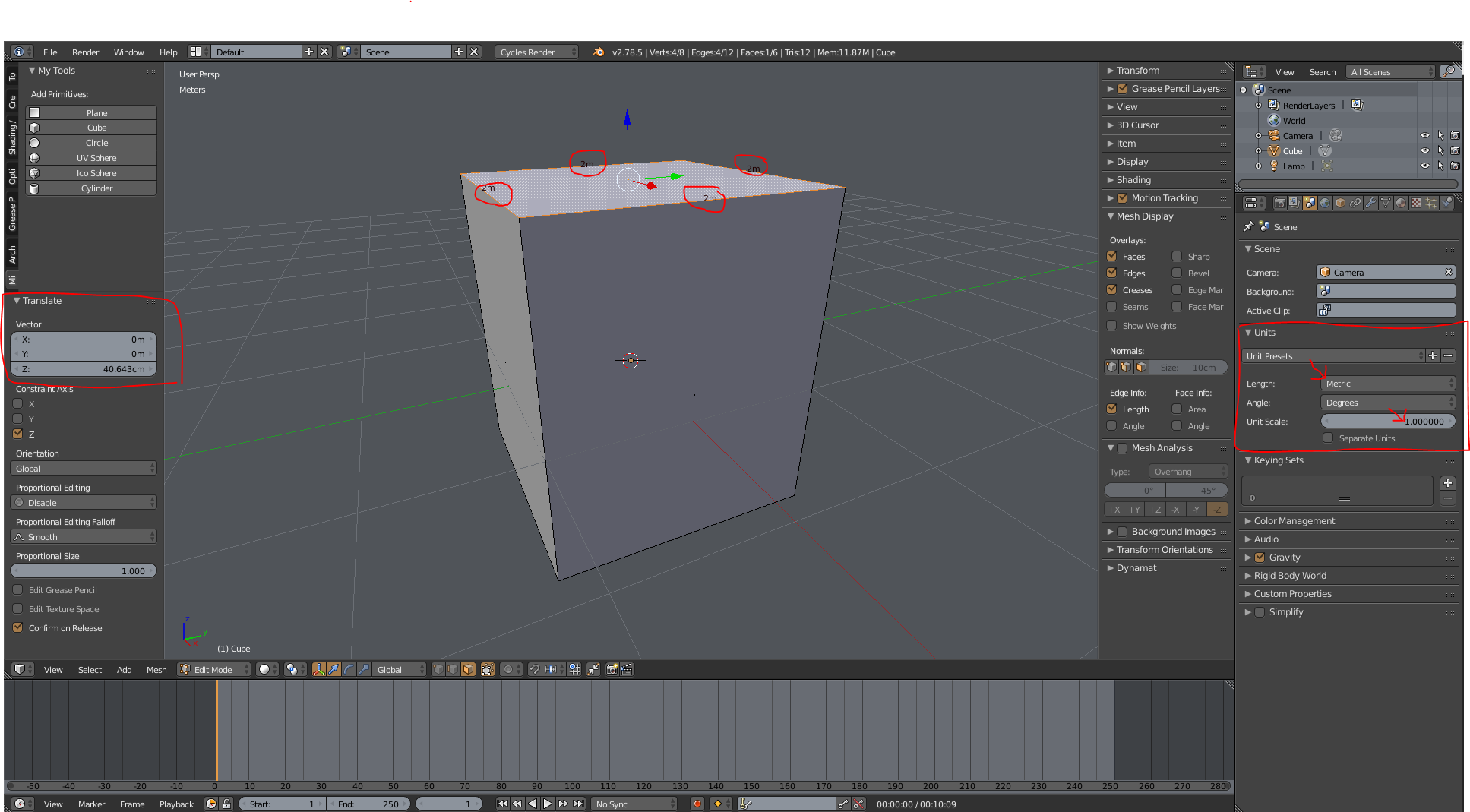
Task: Open the Render menu
Action: (x=85, y=52)
